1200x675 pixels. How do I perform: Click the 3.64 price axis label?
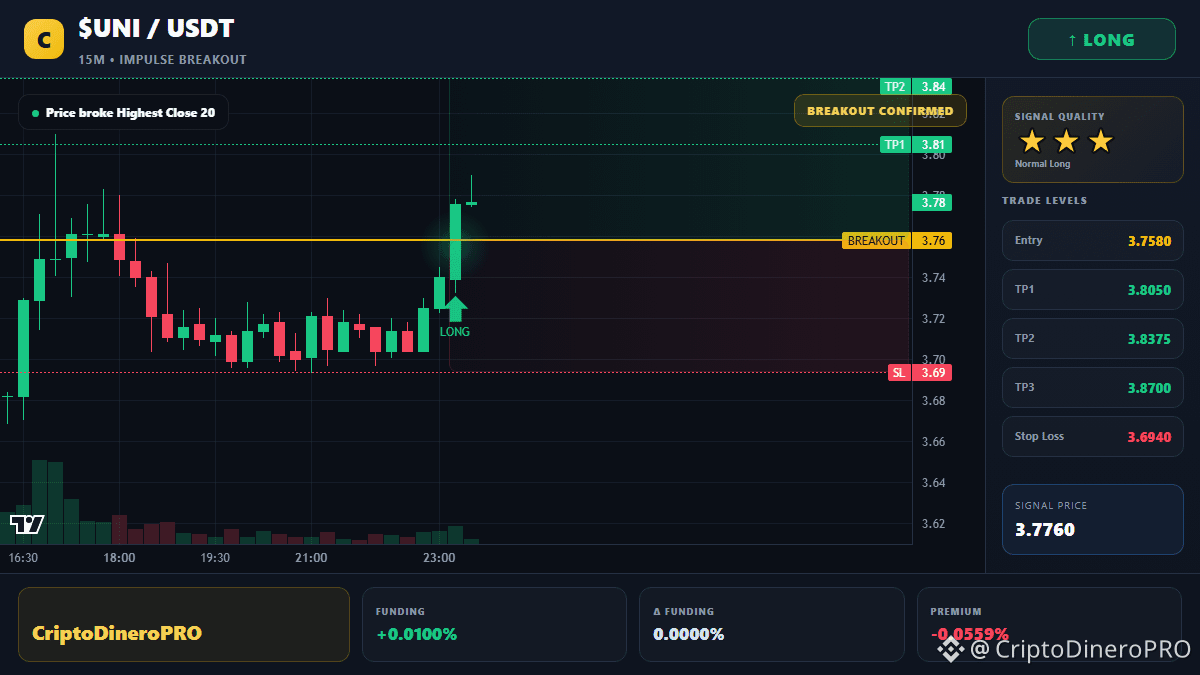pyautogui.click(x=933, y=483)
